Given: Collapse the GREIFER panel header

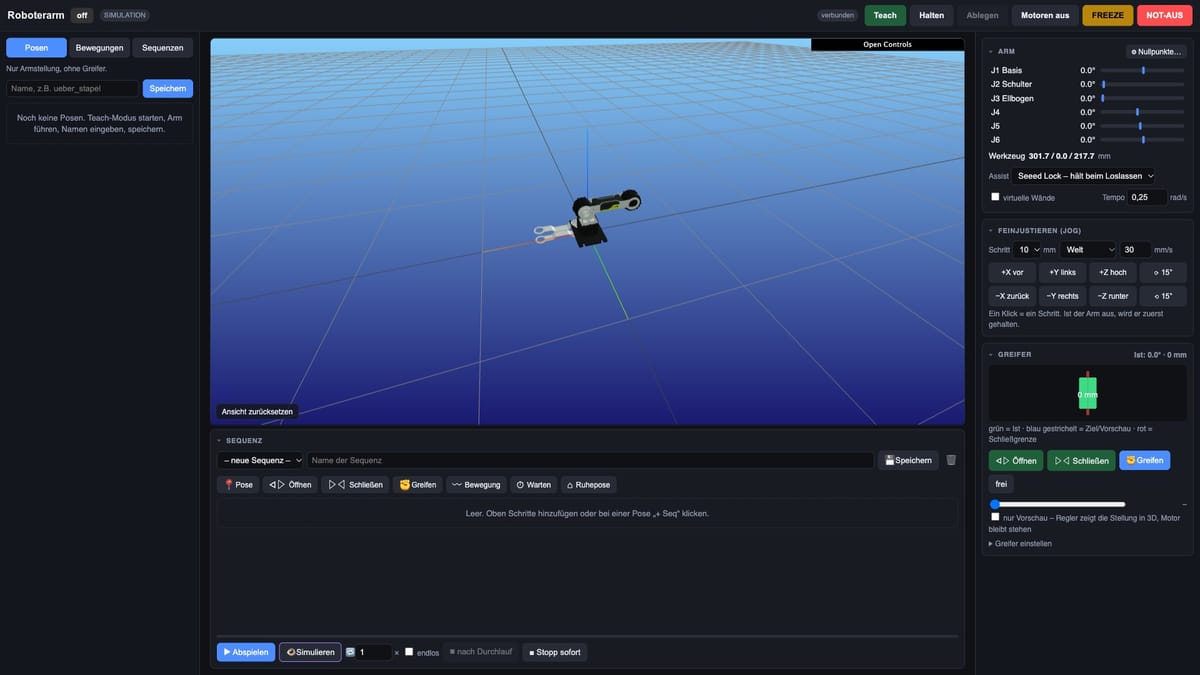Looking at the screenshot, I should (1014, 354).
